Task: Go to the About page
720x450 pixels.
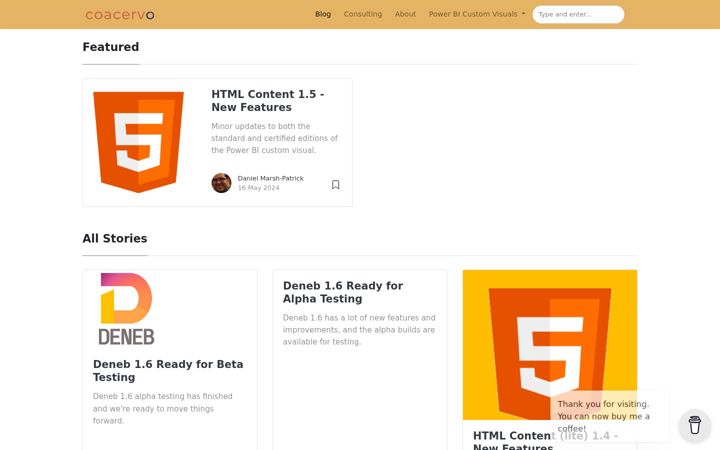Action: pyautogui.click(x=405, y=14)
